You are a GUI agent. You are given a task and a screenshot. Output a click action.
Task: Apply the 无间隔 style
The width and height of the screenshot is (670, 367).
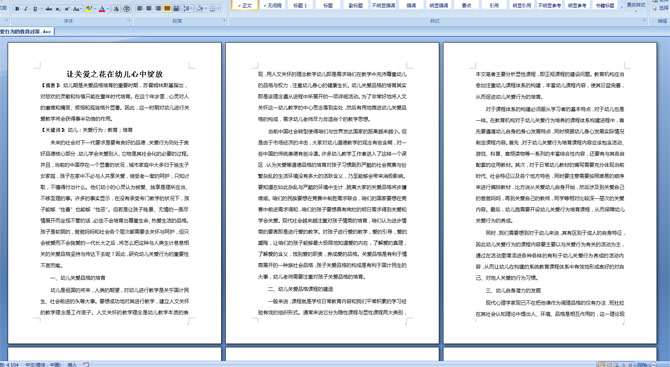pos(273,5)
